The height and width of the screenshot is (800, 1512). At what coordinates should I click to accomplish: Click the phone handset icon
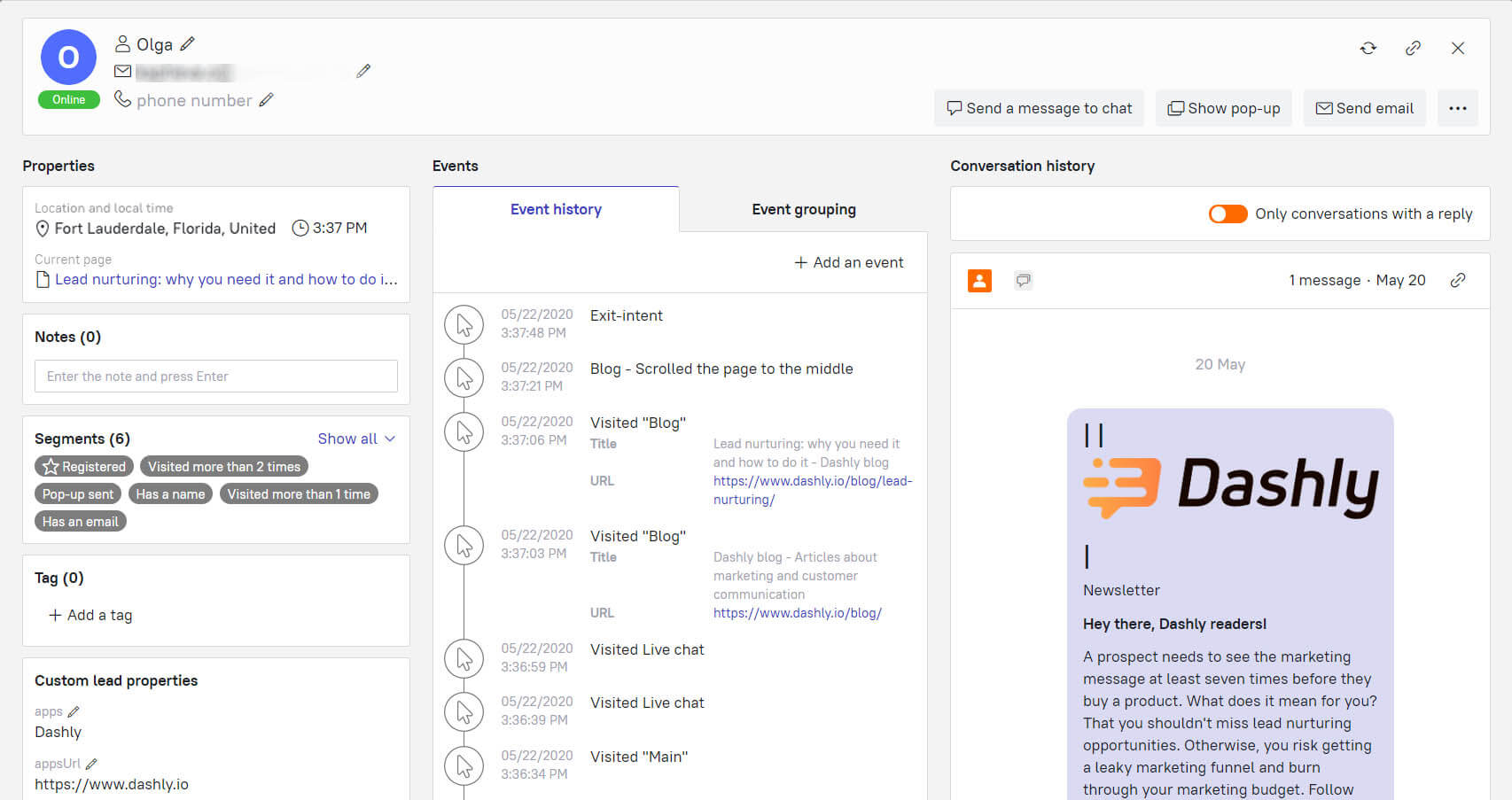tap(123, 99)
